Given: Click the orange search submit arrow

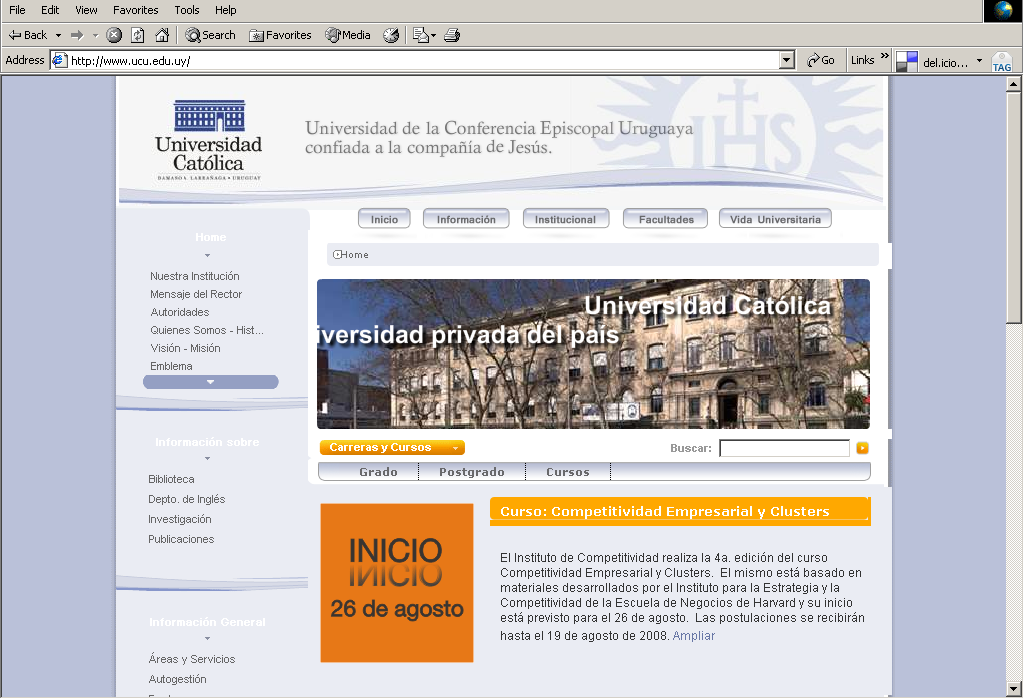Looking at the screenshot, I should click(x=863, y=448).
